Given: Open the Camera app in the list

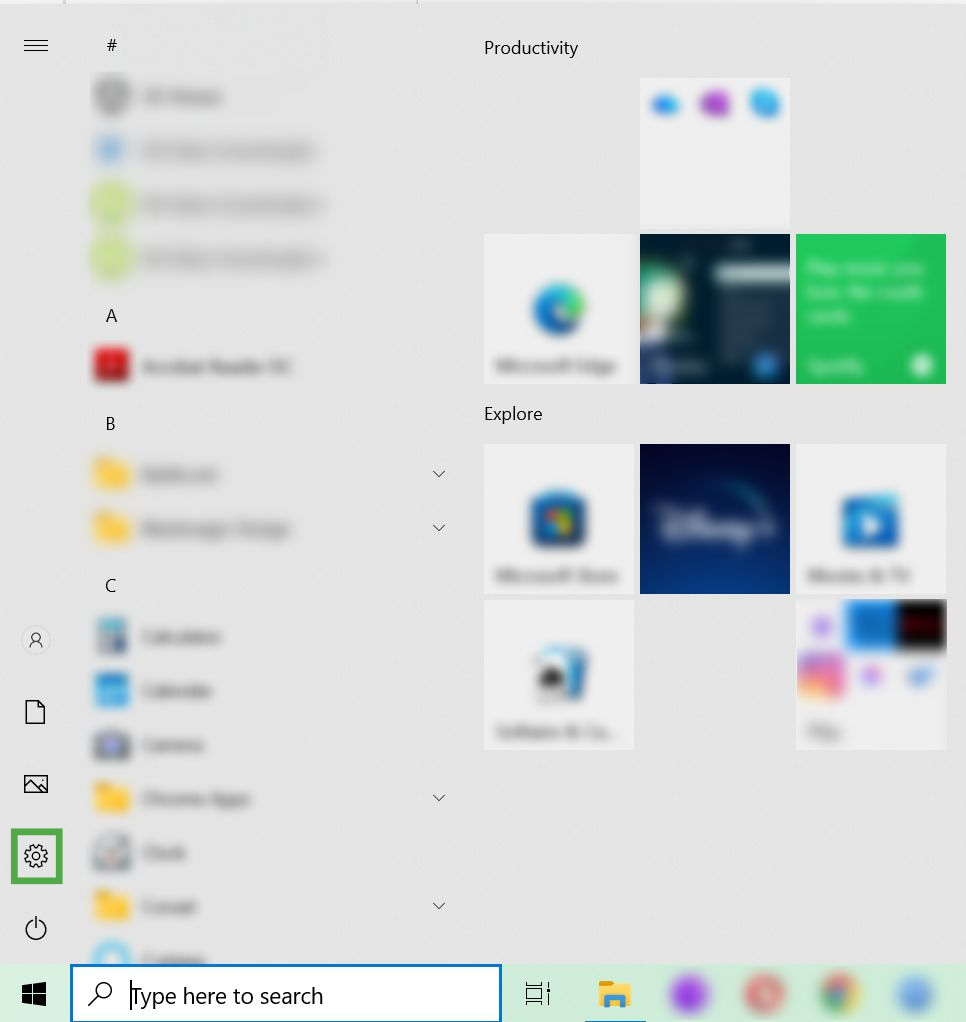Looking at the screenshot, I should [x=148, y=744].
